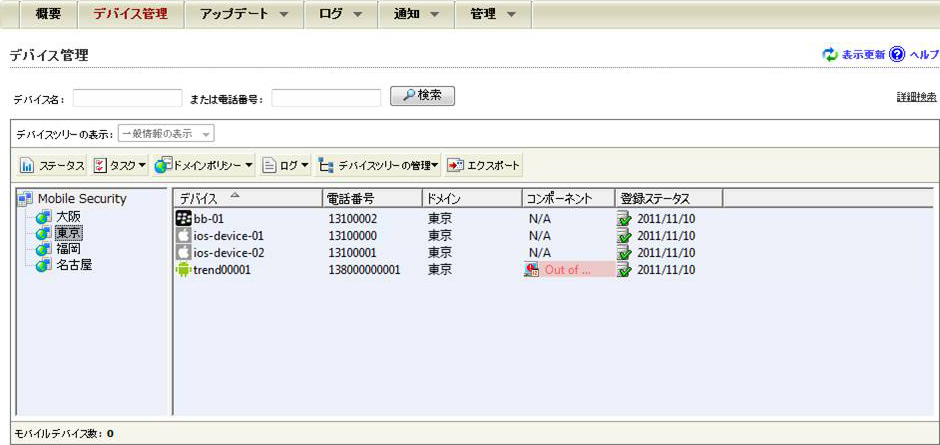The height and width of the screenshot is (445, 940).
Task: Open the タスク dropdown menu
Action: coord(119,165)
